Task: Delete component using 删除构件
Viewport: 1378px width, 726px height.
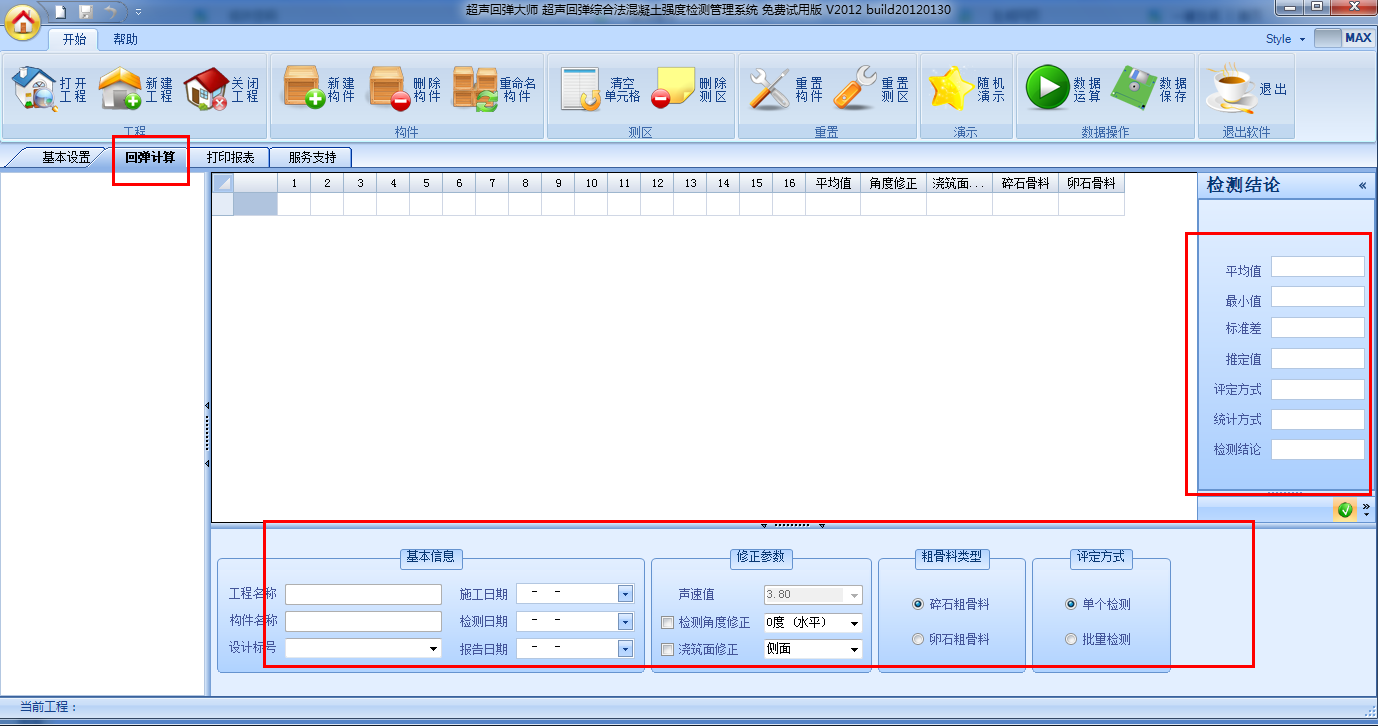Action: point(404,90)
